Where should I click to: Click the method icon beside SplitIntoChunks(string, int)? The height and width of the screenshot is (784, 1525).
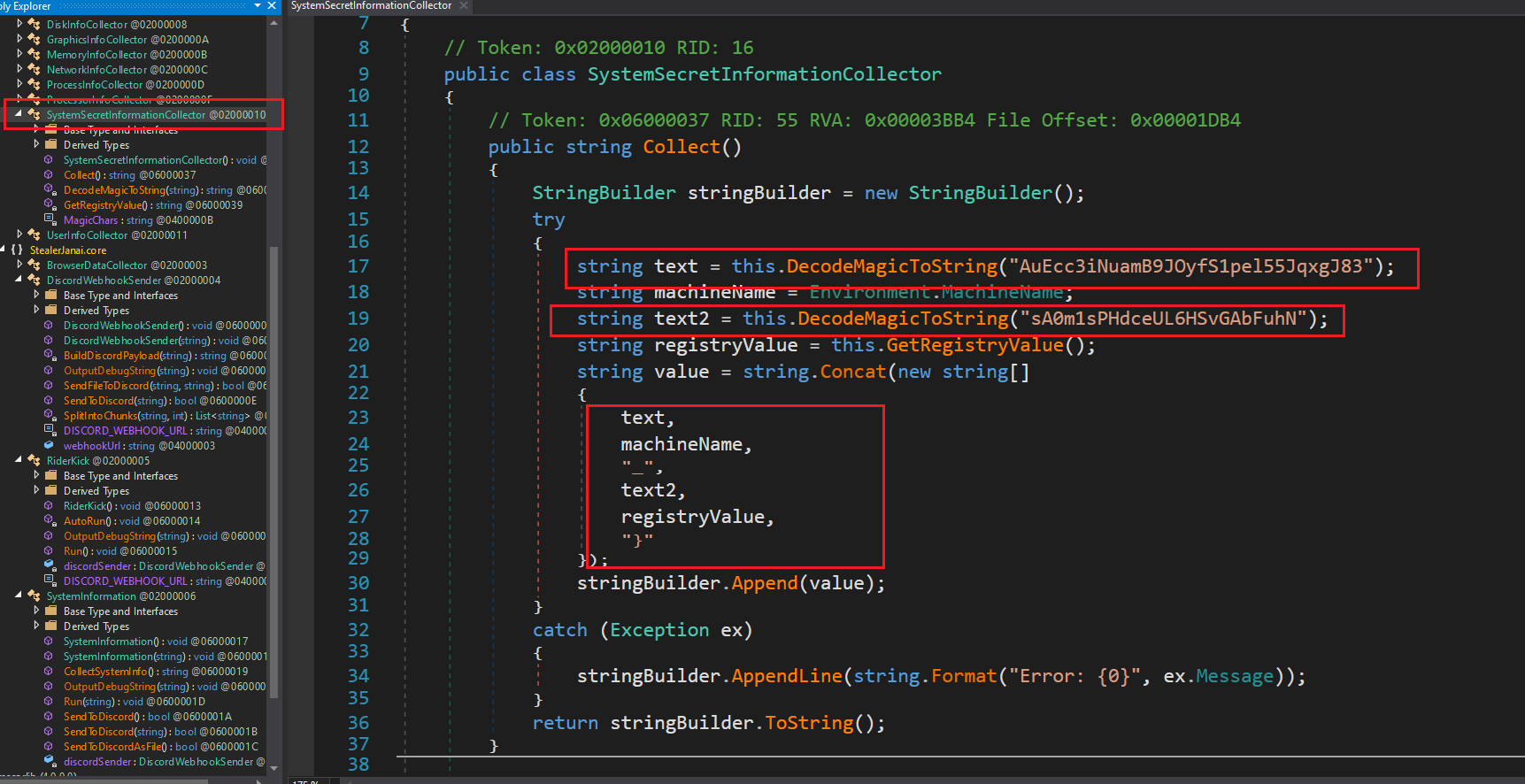click(x=50, y=416)
